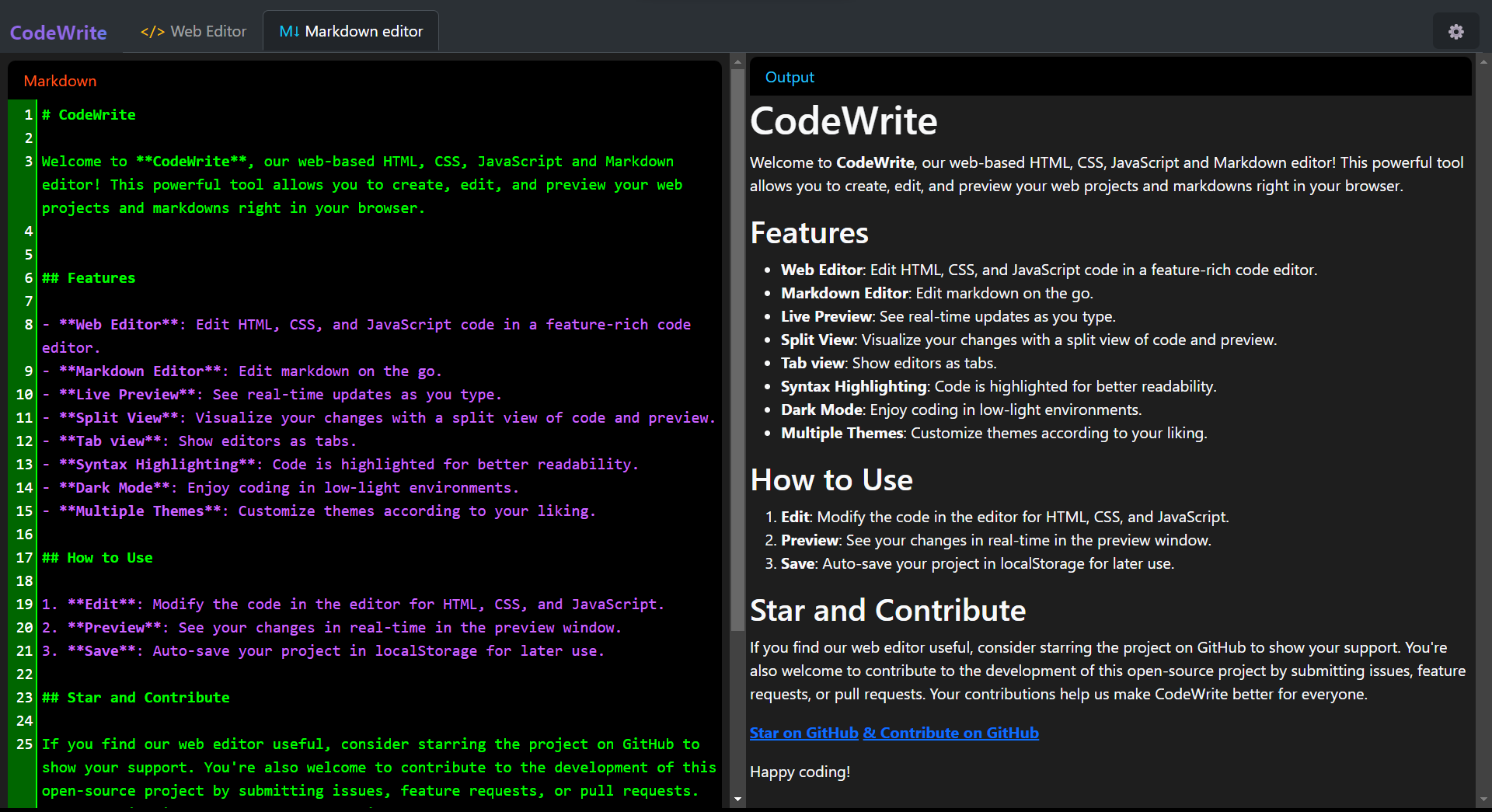
Task: Click the output pane scrollbar down arrow
Action: pyautogui.click(x=1483, y=799)
